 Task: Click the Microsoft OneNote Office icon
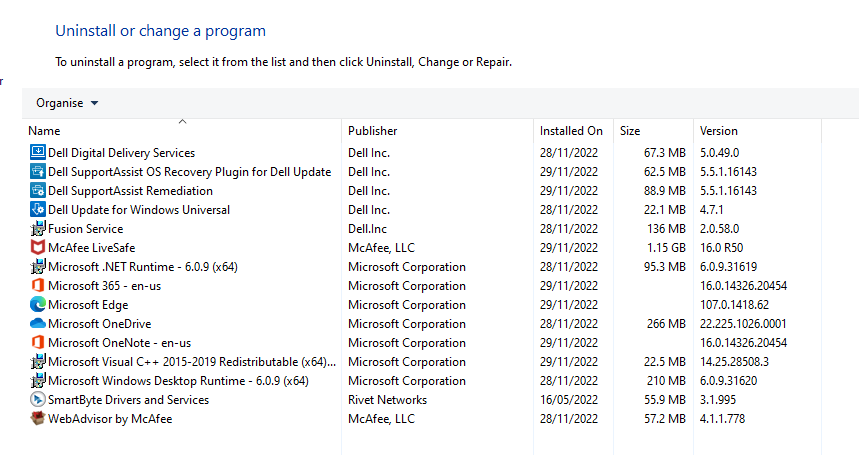tap(38, 342)
